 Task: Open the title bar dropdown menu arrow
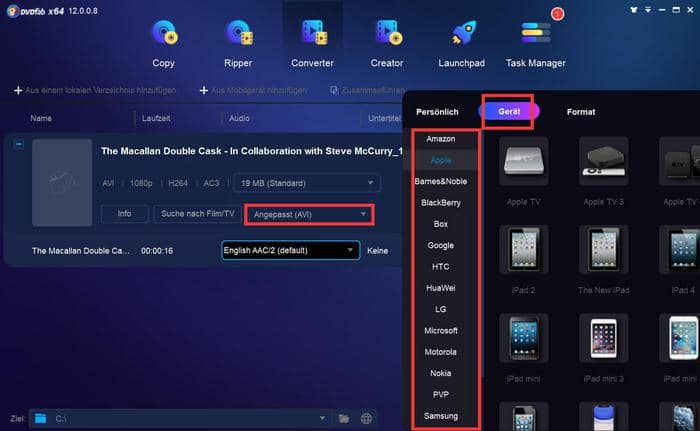(648, 10)
